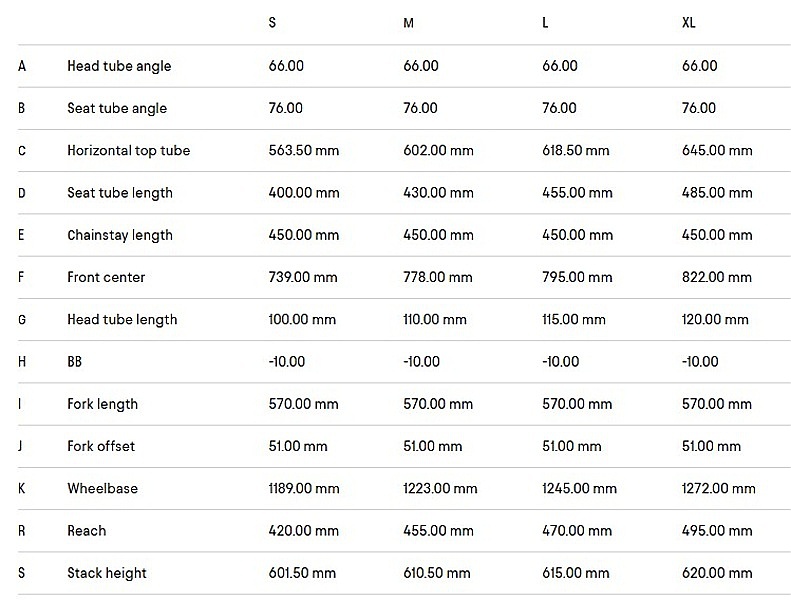Viewport: 791px width, 600px height.
Task: Select the Reach row label
Action: [86, 531]
